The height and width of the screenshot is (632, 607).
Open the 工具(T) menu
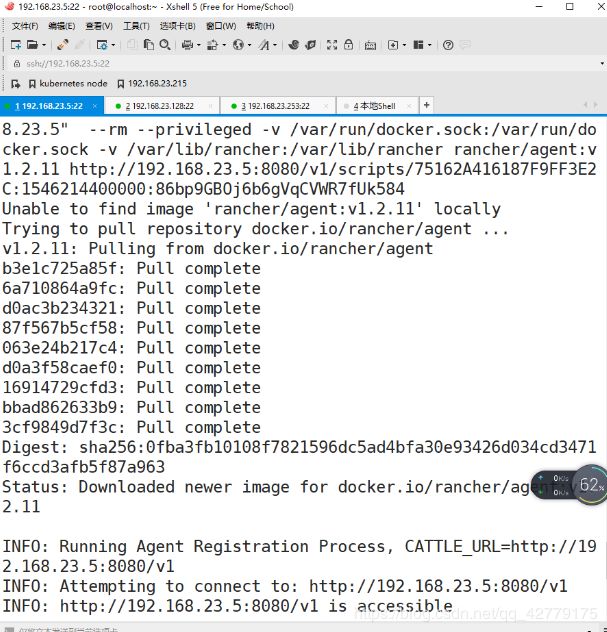click(136, 26)
